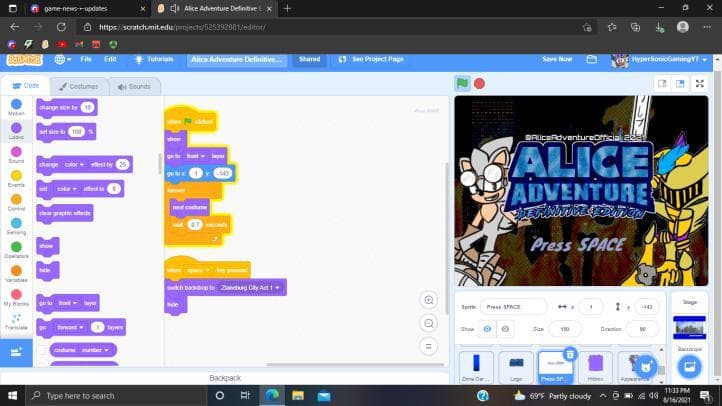Switch to the Code tab
The width and height of the screenshot is (722, 406).
click(x=26, y=86)
